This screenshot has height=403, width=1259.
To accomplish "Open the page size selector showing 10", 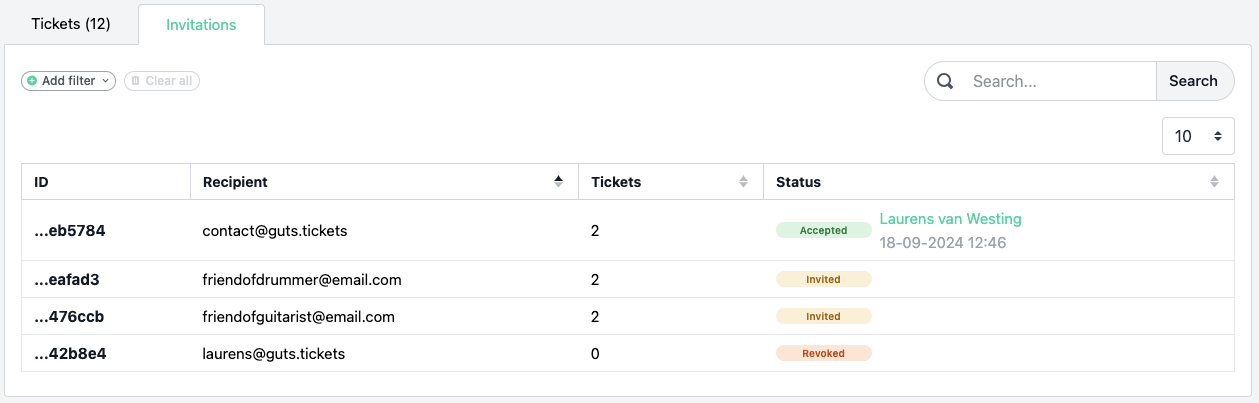I will 1198,136.
